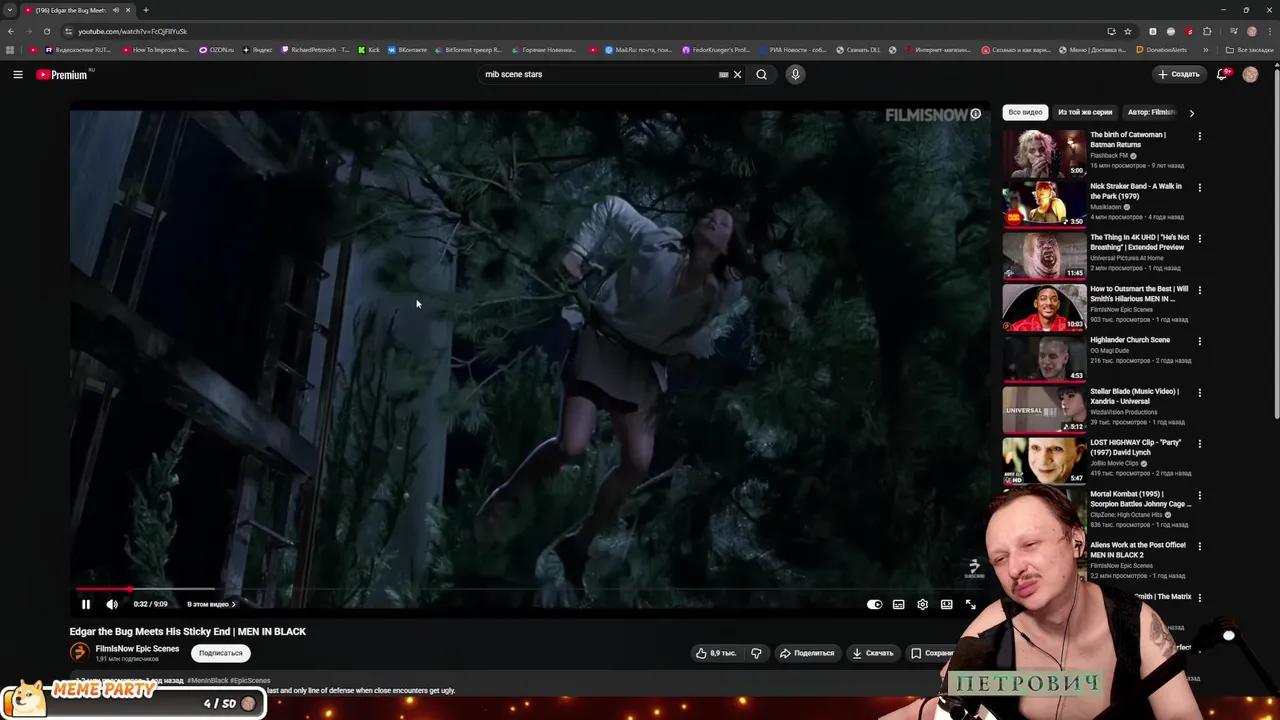The width and height of the screenshot is (1280, 720).
Task: Open Mortal Kombat (1995) video title
Action: click(1140, 499)
